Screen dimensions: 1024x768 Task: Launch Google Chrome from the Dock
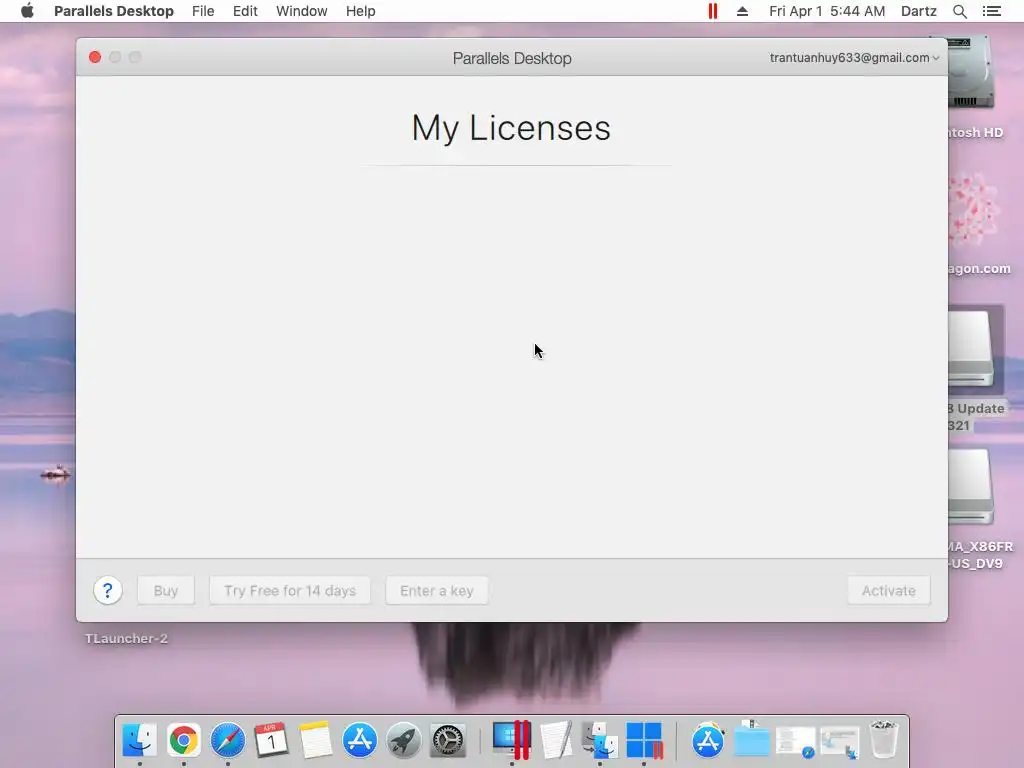point(184,740)
